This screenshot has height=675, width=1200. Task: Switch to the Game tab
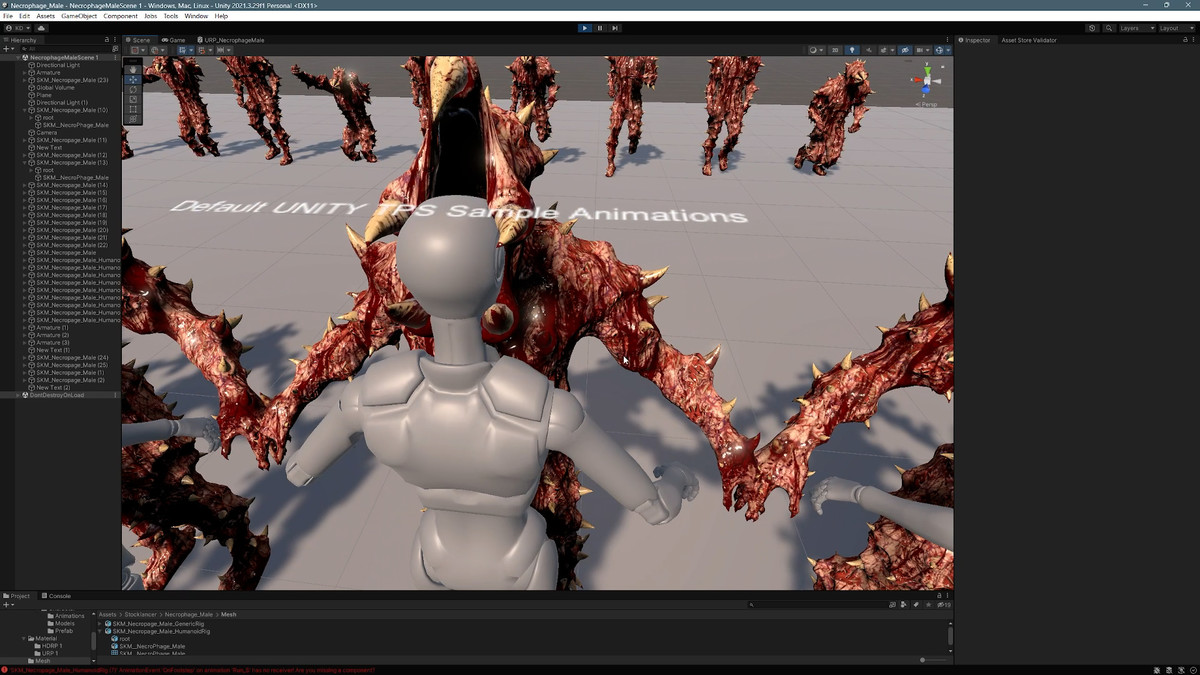(x=174, y=40)
